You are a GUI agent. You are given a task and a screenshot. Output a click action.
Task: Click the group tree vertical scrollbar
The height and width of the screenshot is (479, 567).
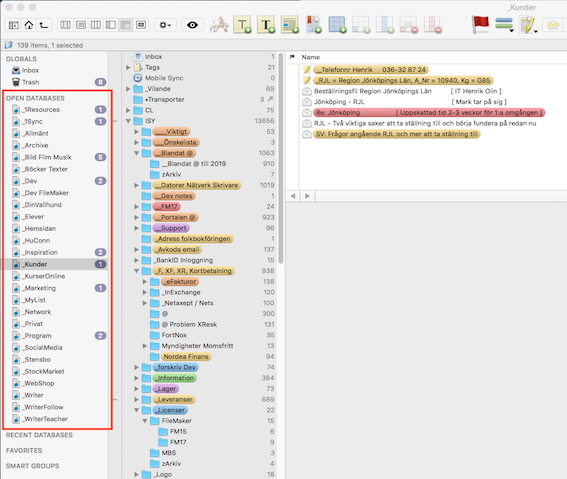coord(281,158)
